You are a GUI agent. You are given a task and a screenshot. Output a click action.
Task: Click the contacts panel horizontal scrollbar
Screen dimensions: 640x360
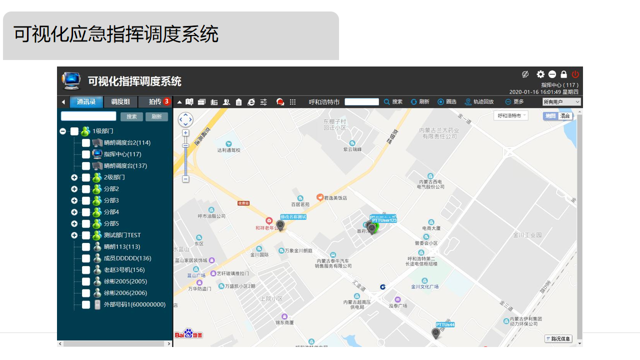click(x=115, y=344)
